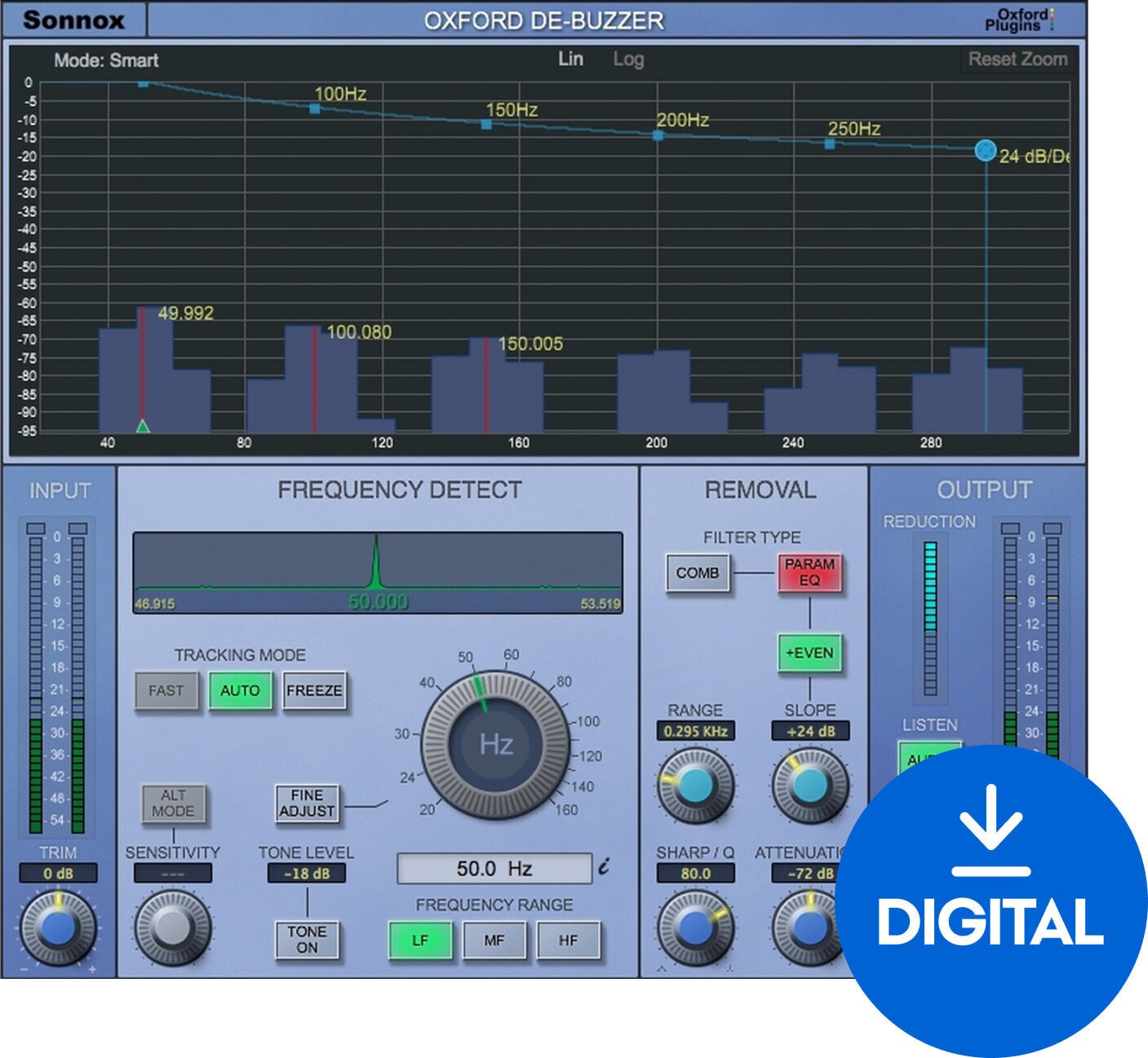Enable the Listen audition mode
Viewport: 1148px width, 1058px height.
coord(932,759)
